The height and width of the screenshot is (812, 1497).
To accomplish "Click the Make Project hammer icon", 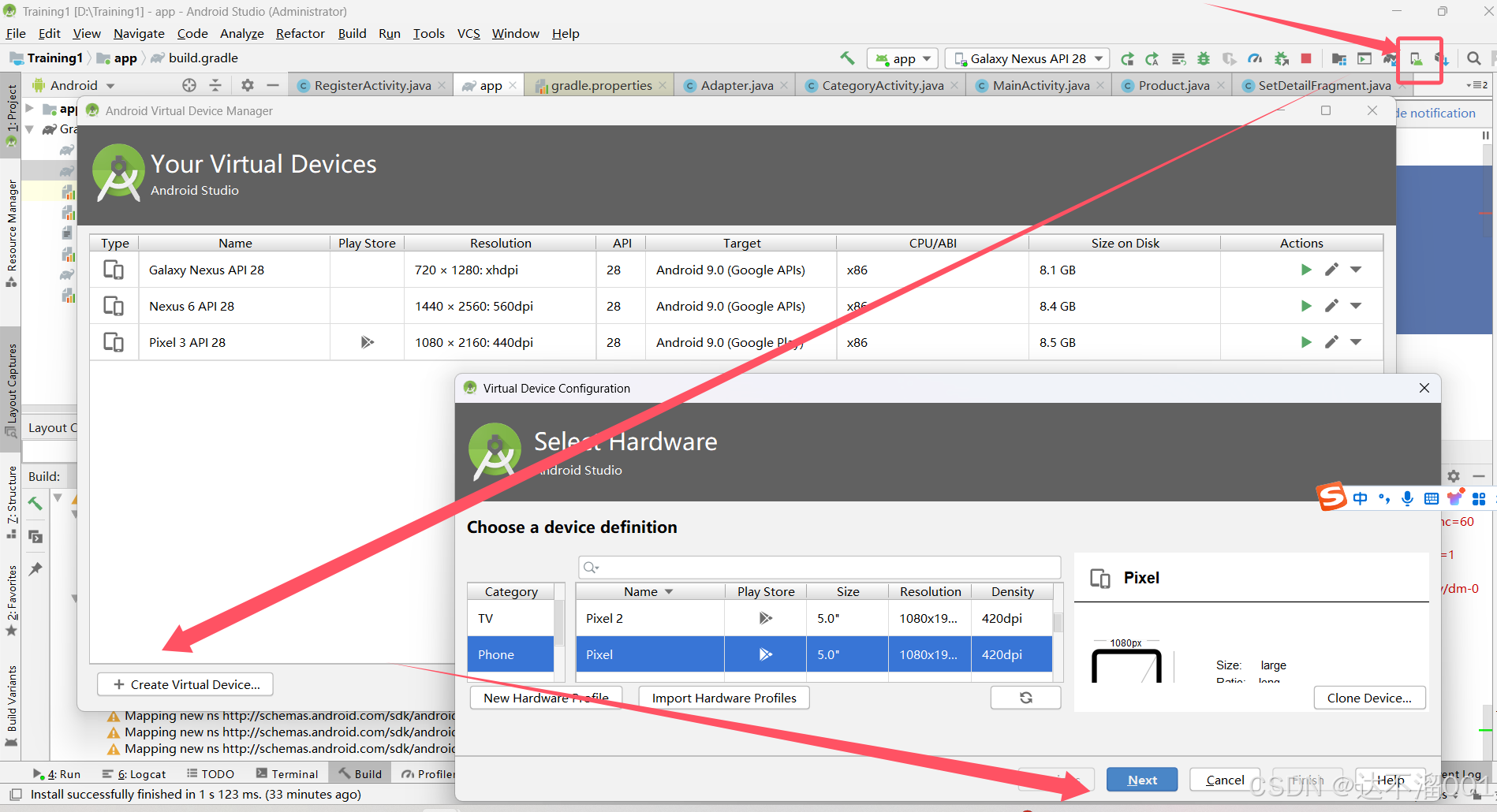I will [847, 58].
